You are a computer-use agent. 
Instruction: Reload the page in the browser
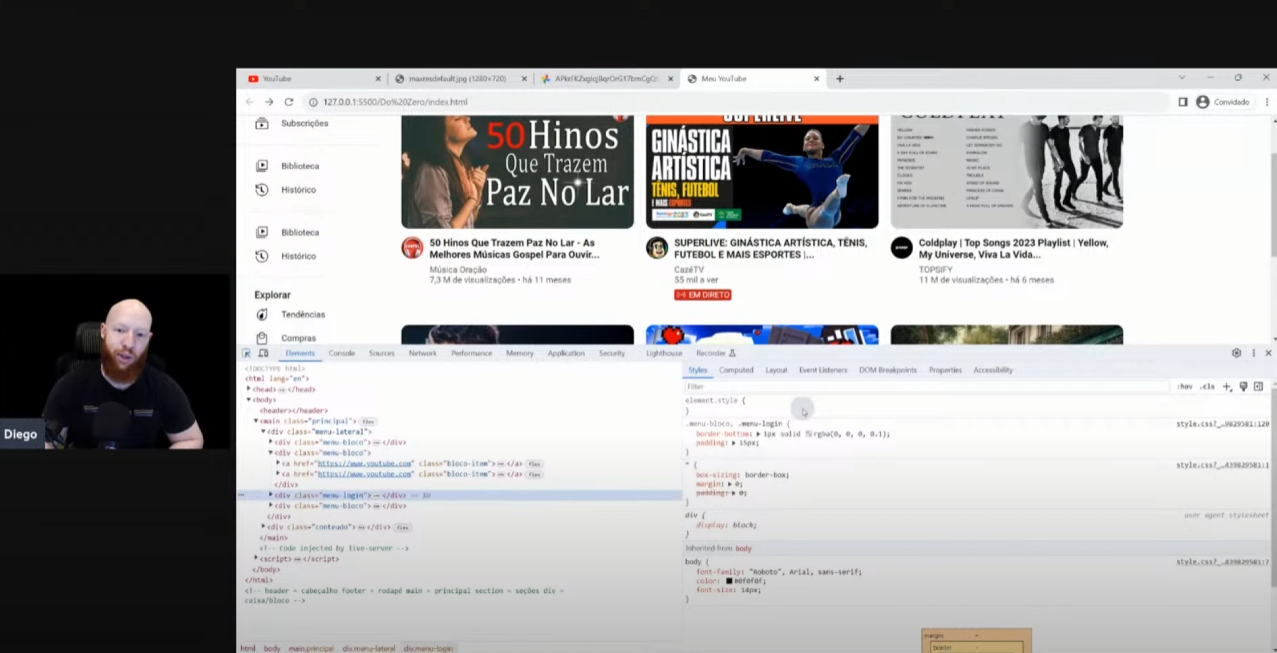tap(289, 102)
